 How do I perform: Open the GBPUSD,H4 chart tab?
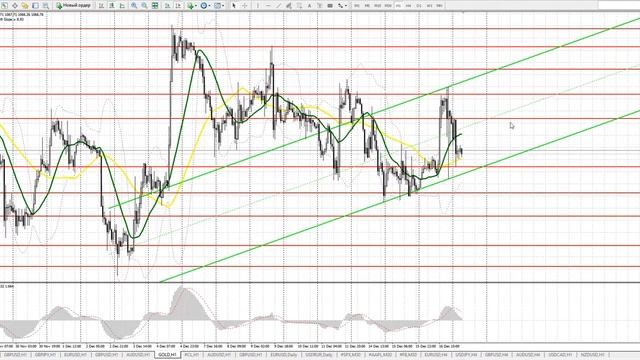496,355
